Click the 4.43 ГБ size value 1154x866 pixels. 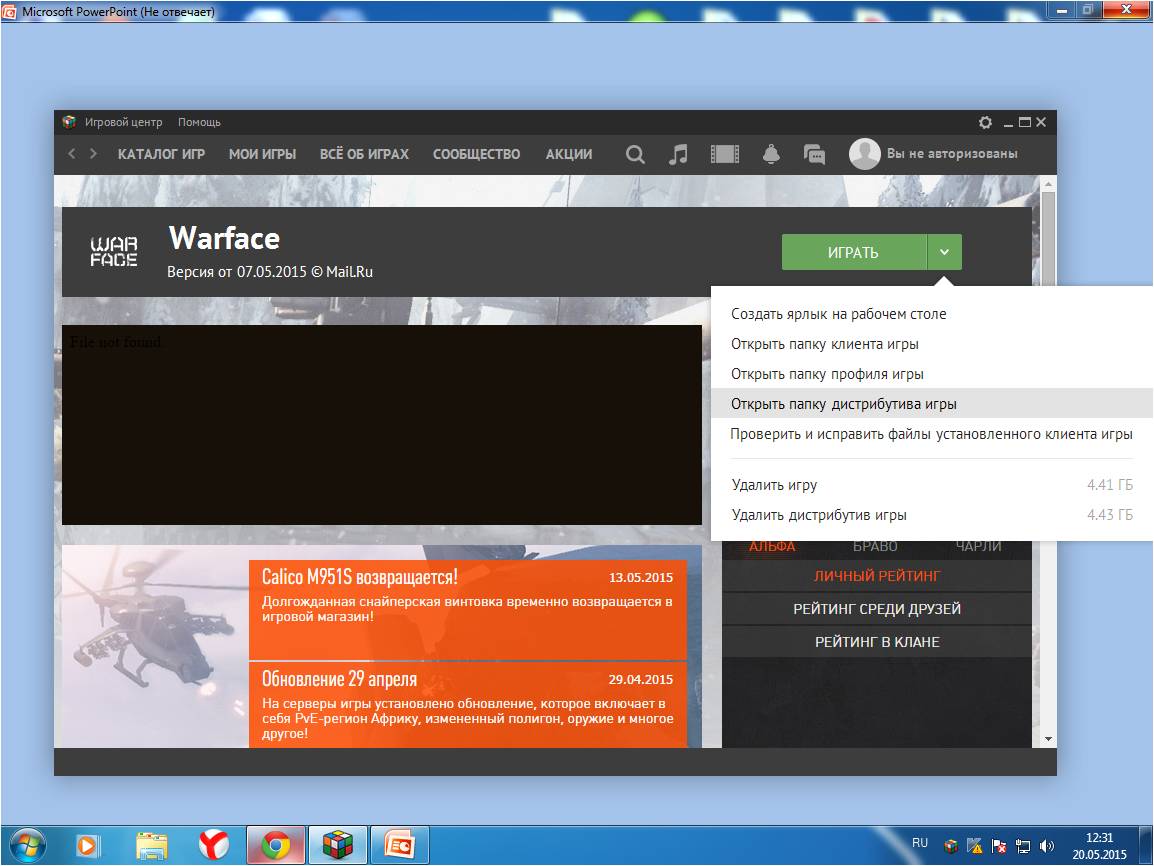point(1110,515)
